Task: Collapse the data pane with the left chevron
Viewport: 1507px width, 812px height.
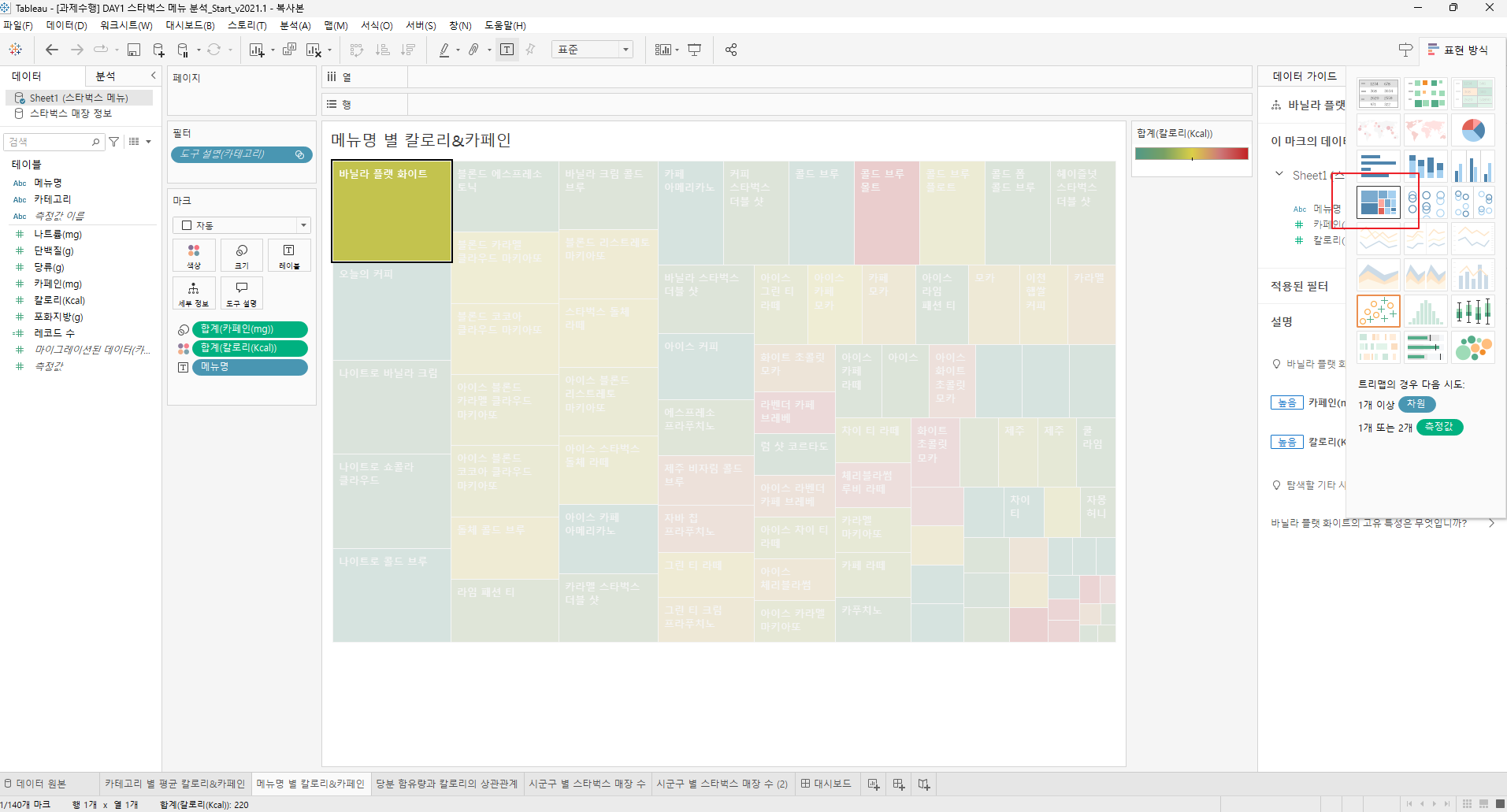Action: pos(154,76)
